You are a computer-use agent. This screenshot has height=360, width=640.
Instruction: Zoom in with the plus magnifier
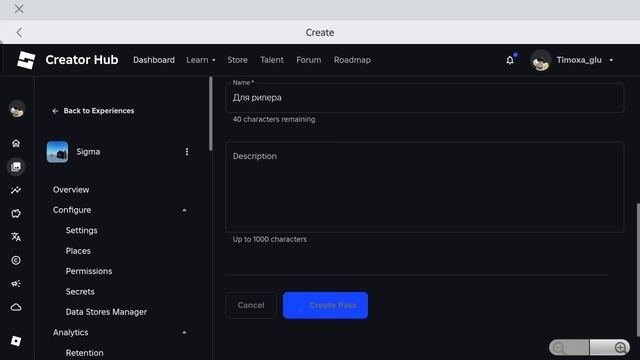coord(610,348)
